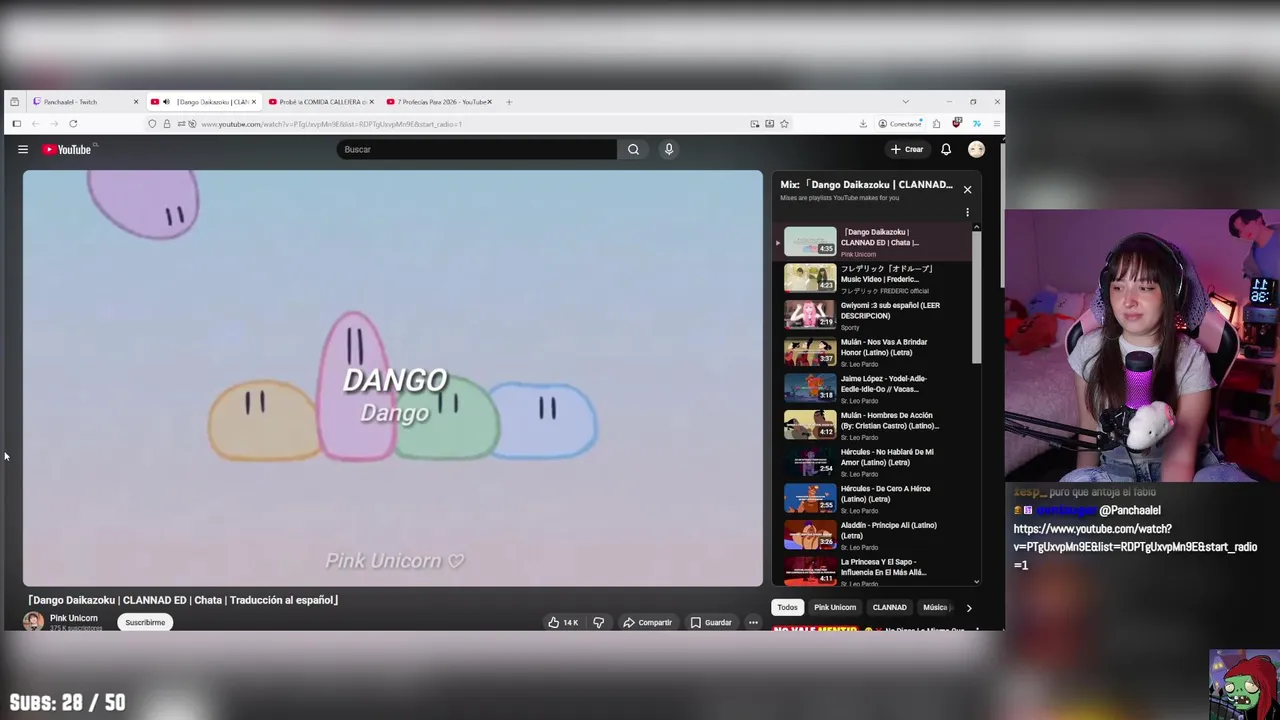Click the Guardar save button

click(711, 622)
